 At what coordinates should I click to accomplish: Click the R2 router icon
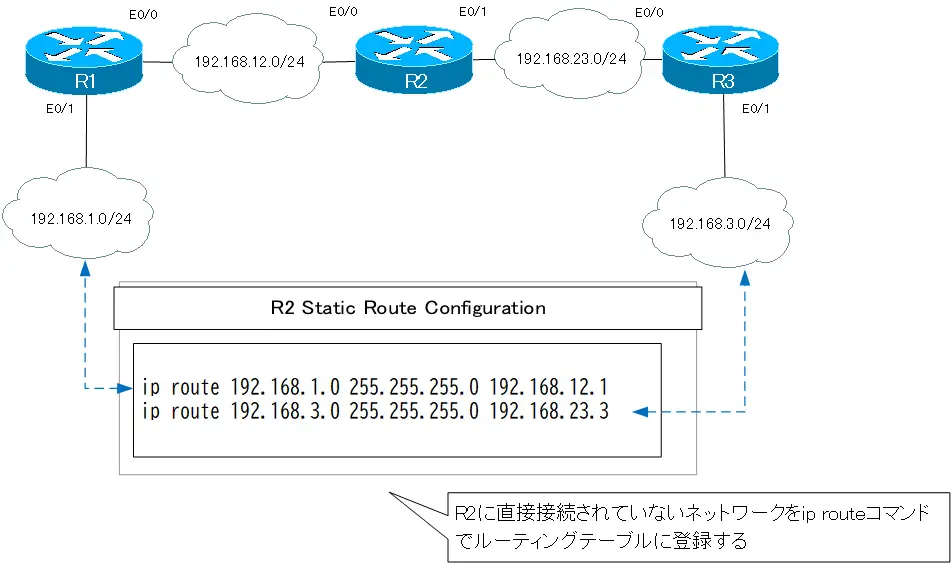pos(415,60)
